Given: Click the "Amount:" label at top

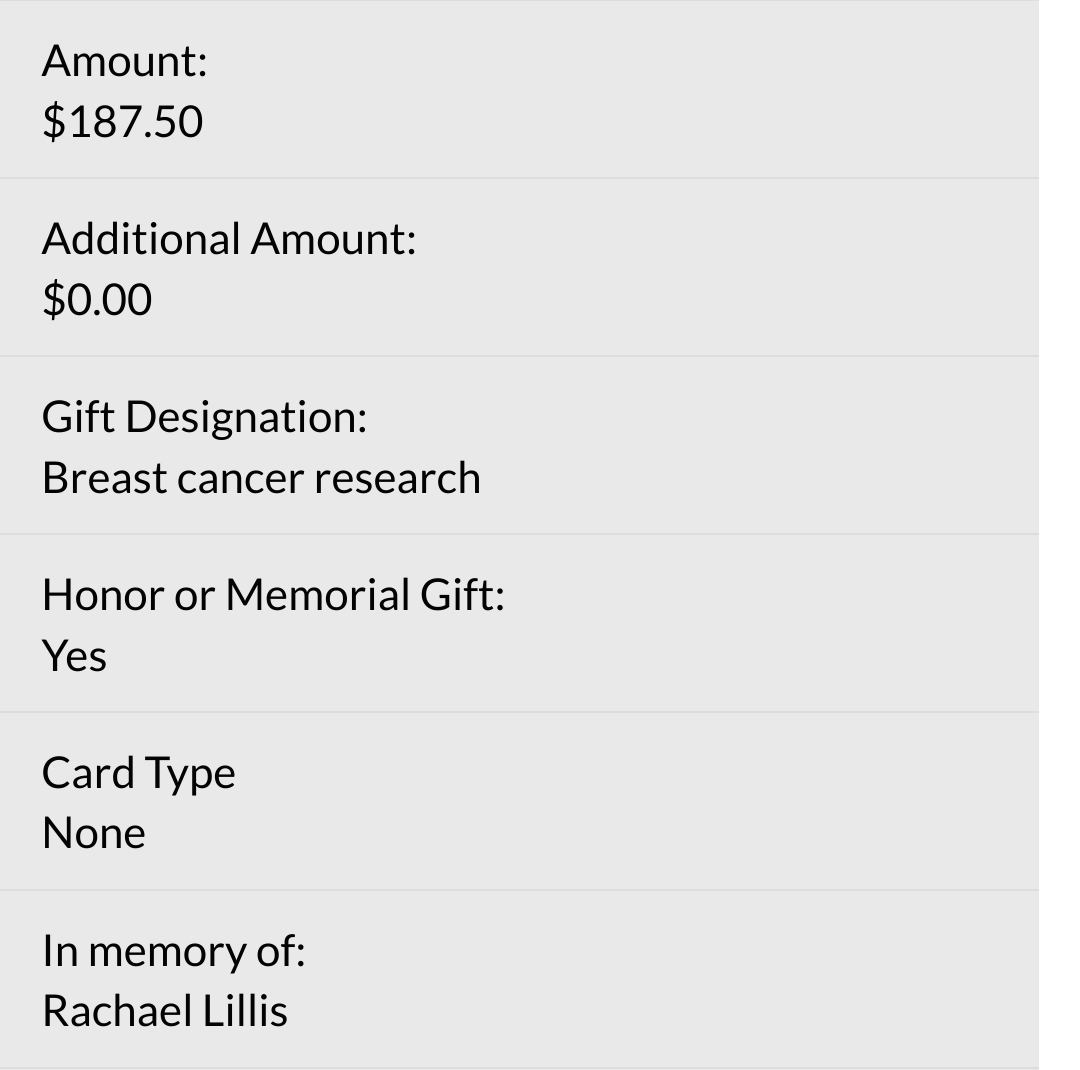Looking at the screenshot, I should (124, 61).
